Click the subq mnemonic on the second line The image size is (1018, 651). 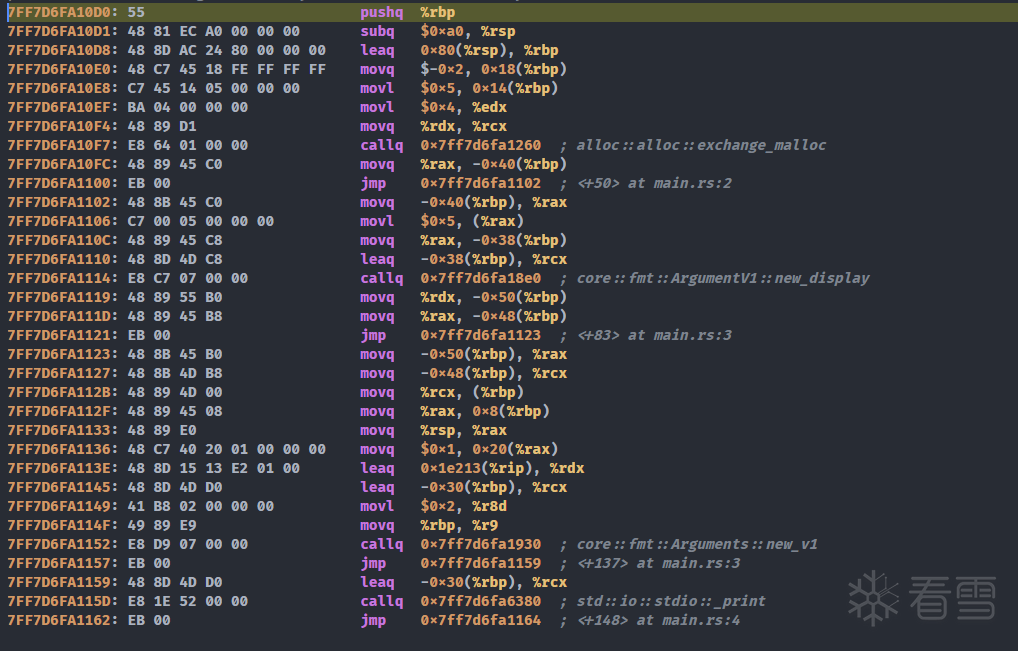click(376, 31)
